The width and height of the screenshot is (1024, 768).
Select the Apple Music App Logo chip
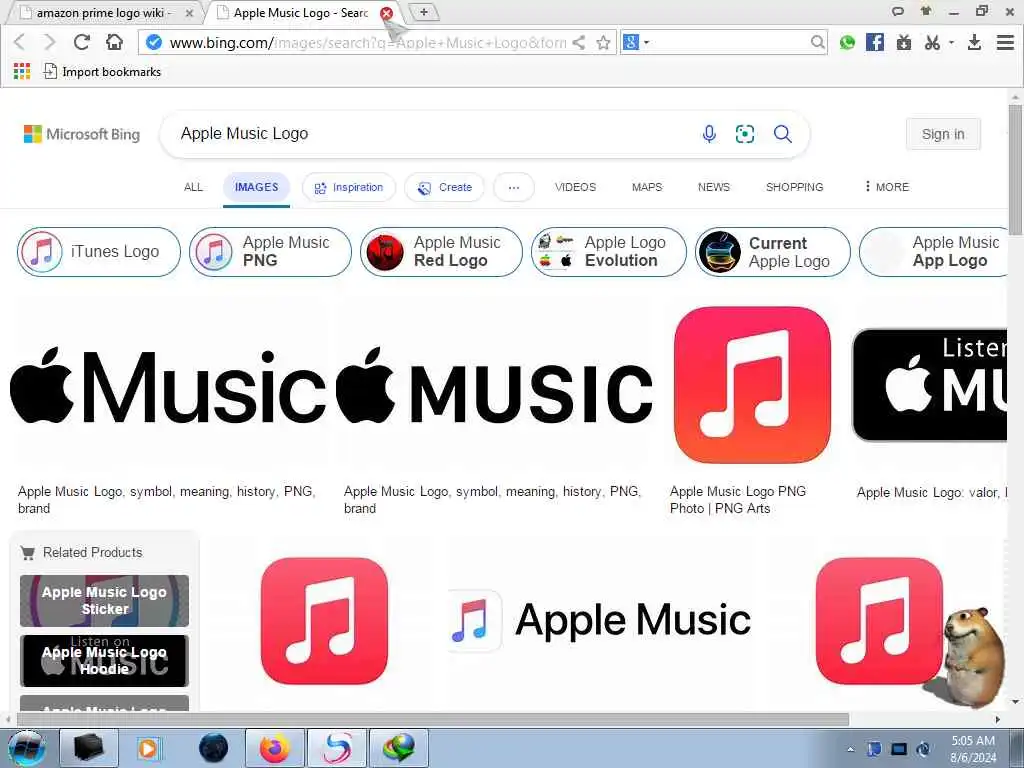tap(934, 251)
